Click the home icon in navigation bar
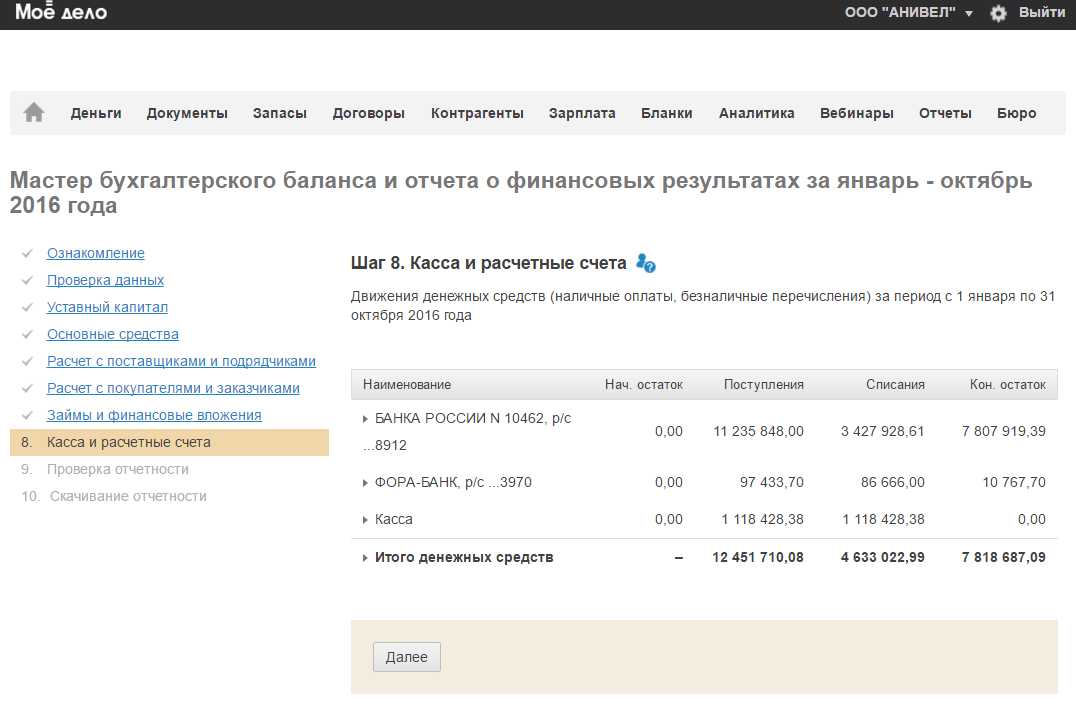This screenshot has height=723, width=1076. point(34,113)
